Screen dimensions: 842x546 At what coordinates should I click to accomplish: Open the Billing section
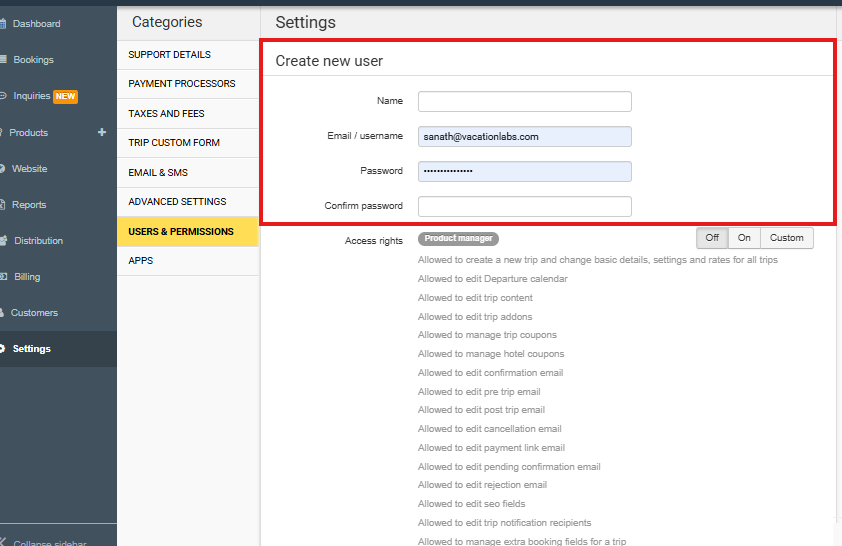click(x=27, y=277)
